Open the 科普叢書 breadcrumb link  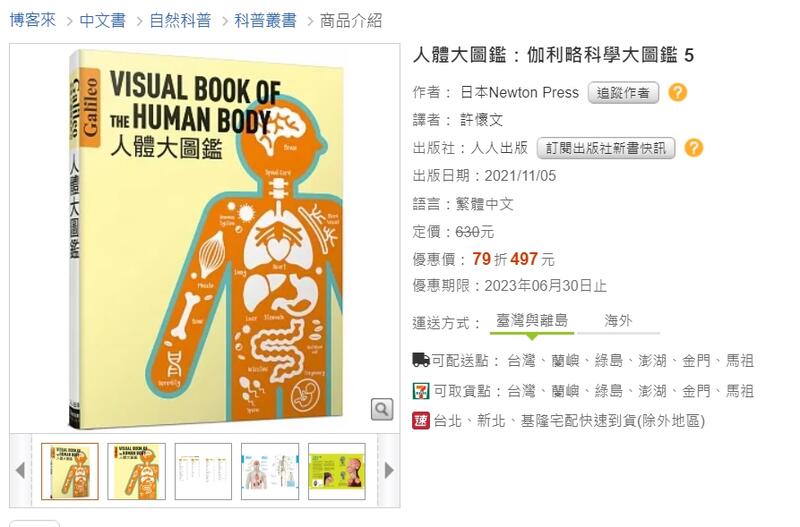(x=265, y=20)
